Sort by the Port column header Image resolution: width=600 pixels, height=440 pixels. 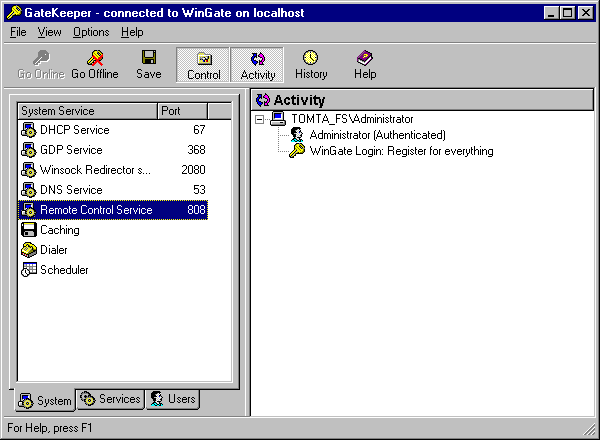182,111
